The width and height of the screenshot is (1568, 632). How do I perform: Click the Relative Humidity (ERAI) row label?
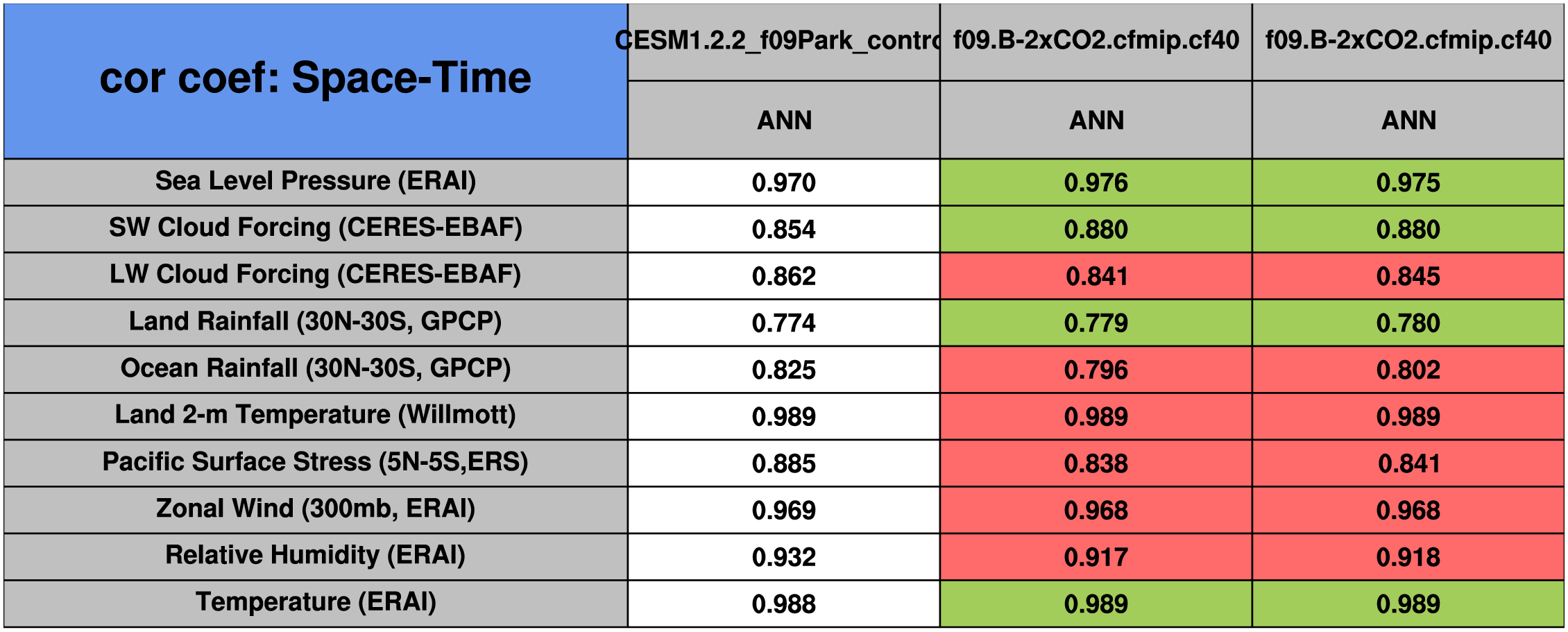[x=315, y=556]
